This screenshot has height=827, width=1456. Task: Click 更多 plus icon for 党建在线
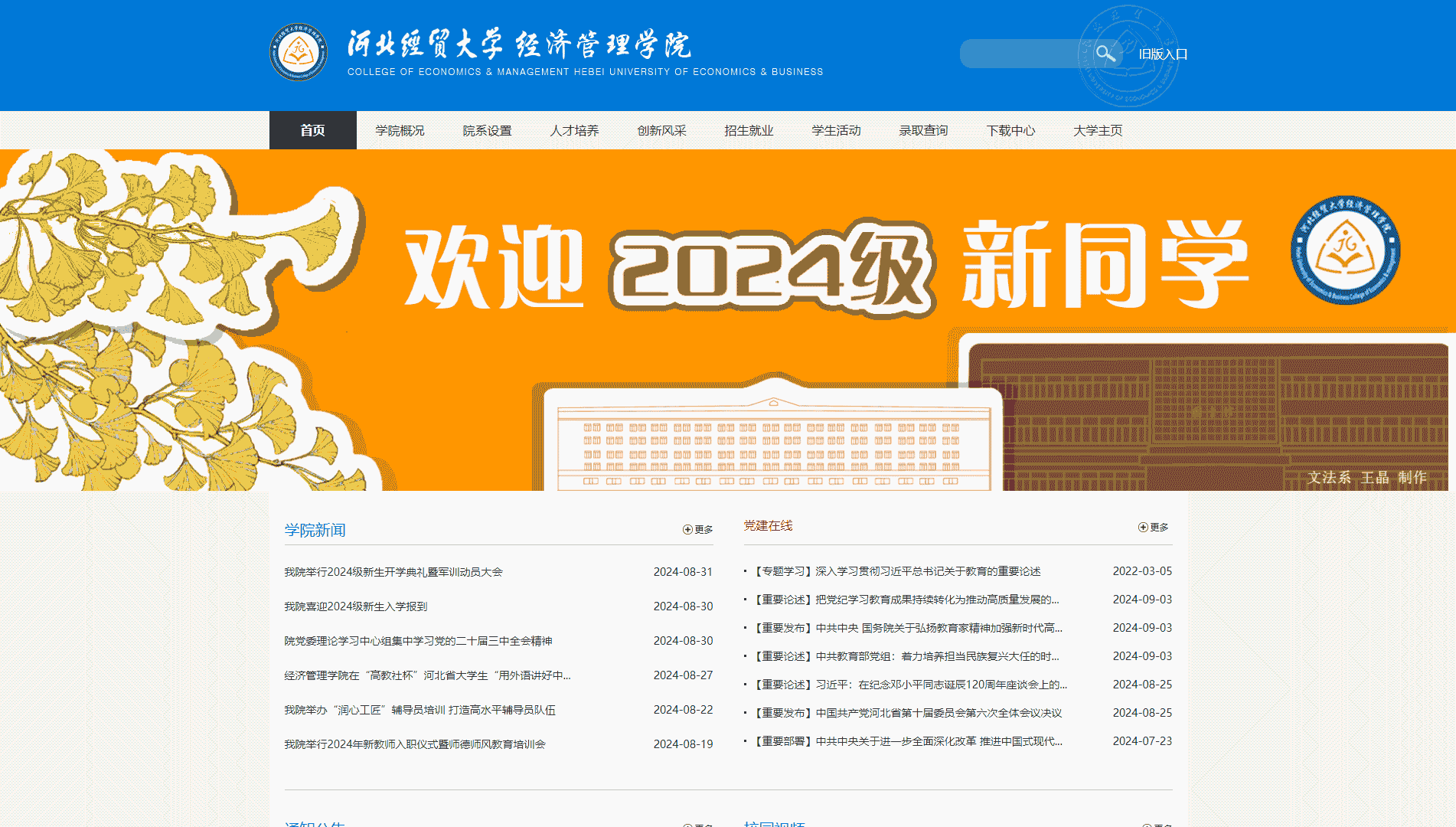click(x=1153, y=527)
